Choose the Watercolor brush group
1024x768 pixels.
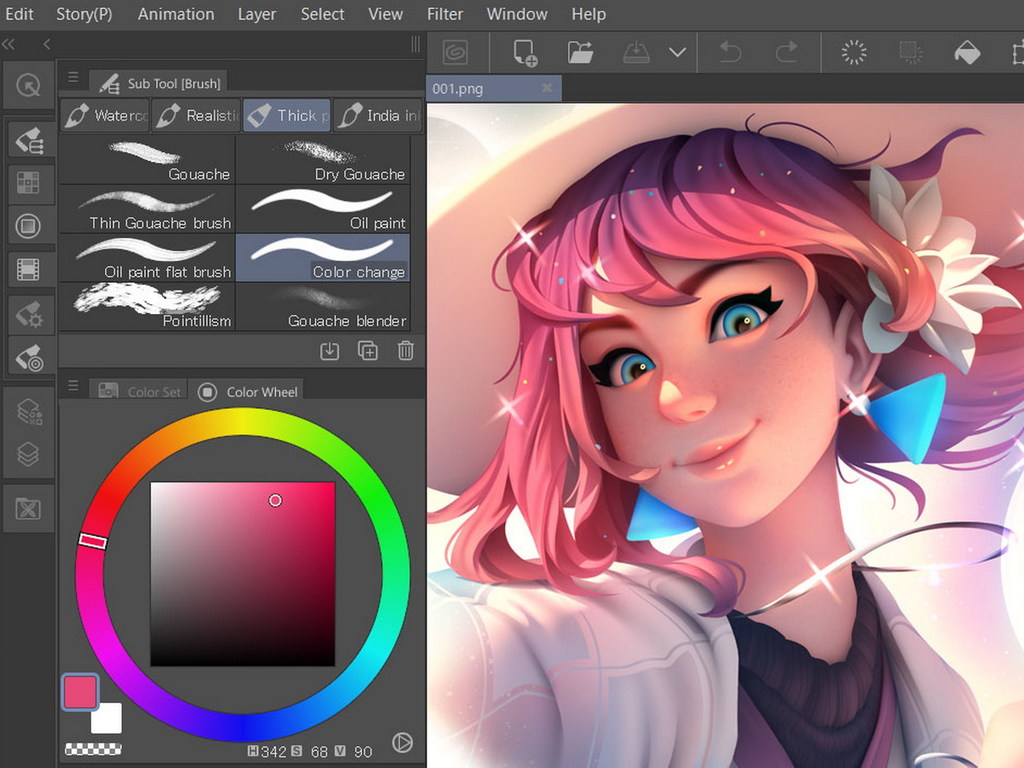coord(105,115)
